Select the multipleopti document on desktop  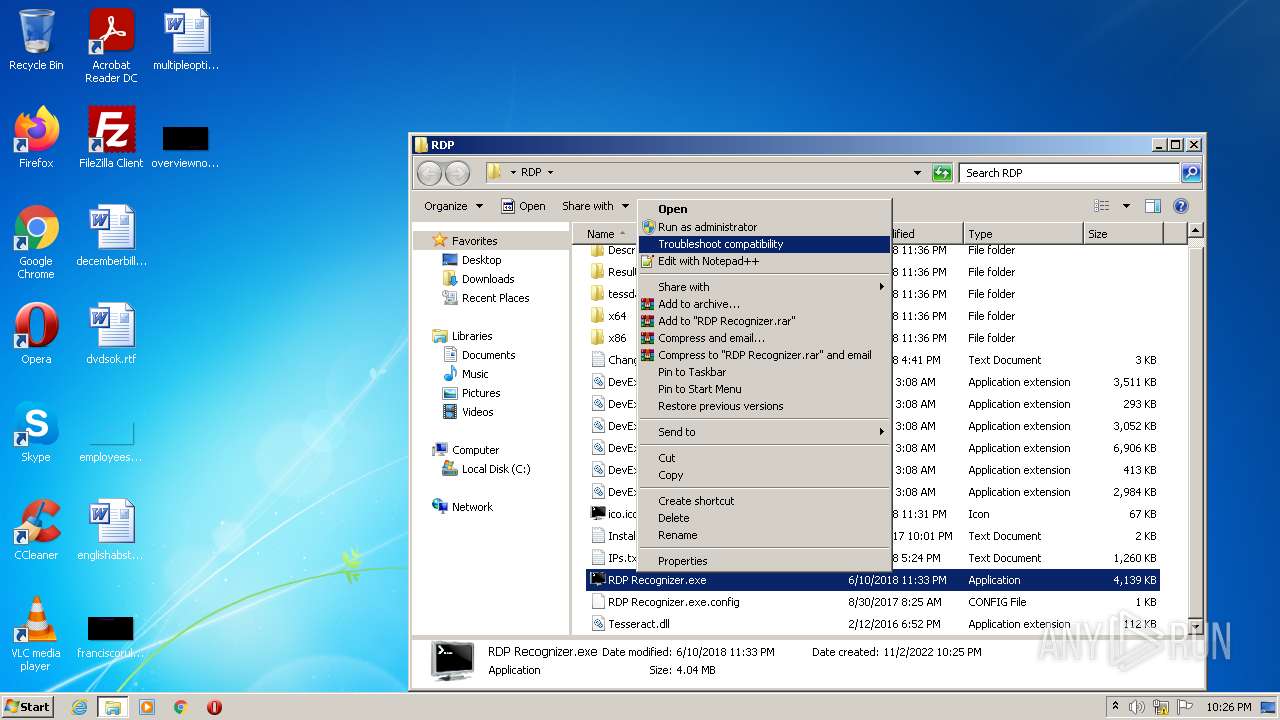click(x=186, y=39)
